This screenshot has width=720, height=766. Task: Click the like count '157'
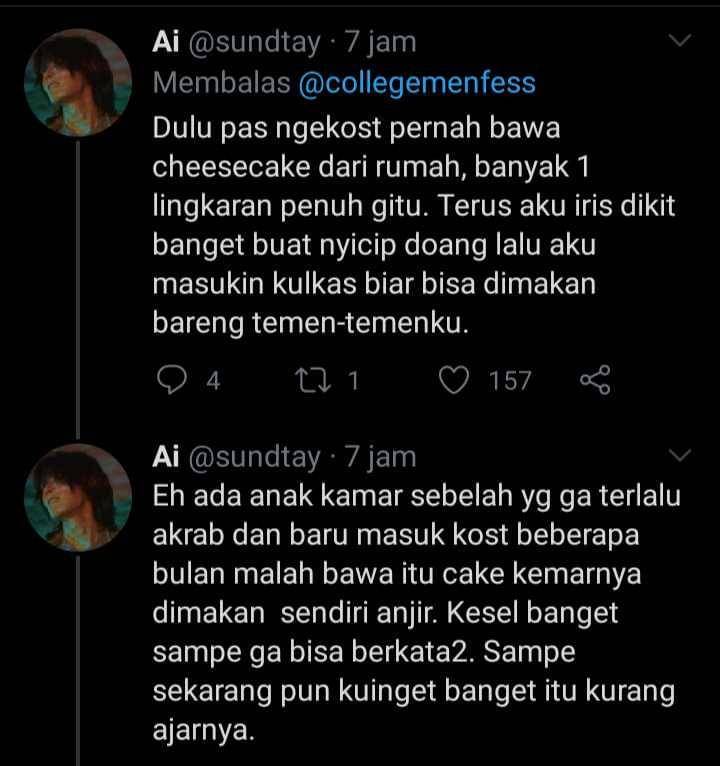[x=510, y=381]
